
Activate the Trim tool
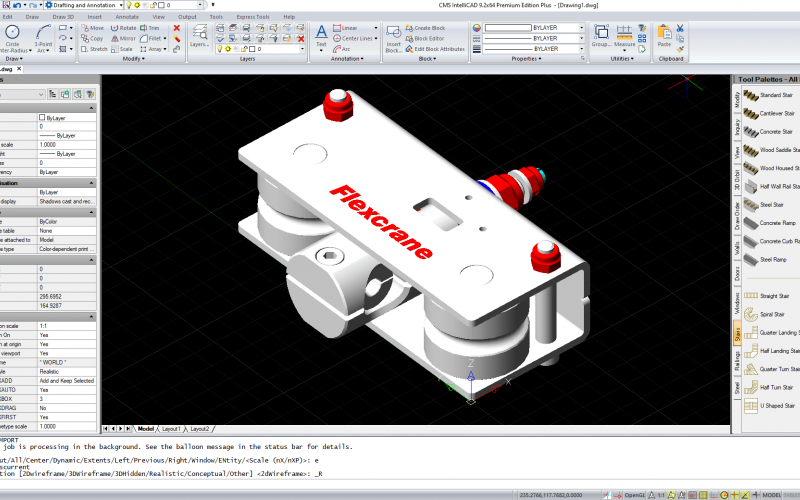tap(150, 28)
